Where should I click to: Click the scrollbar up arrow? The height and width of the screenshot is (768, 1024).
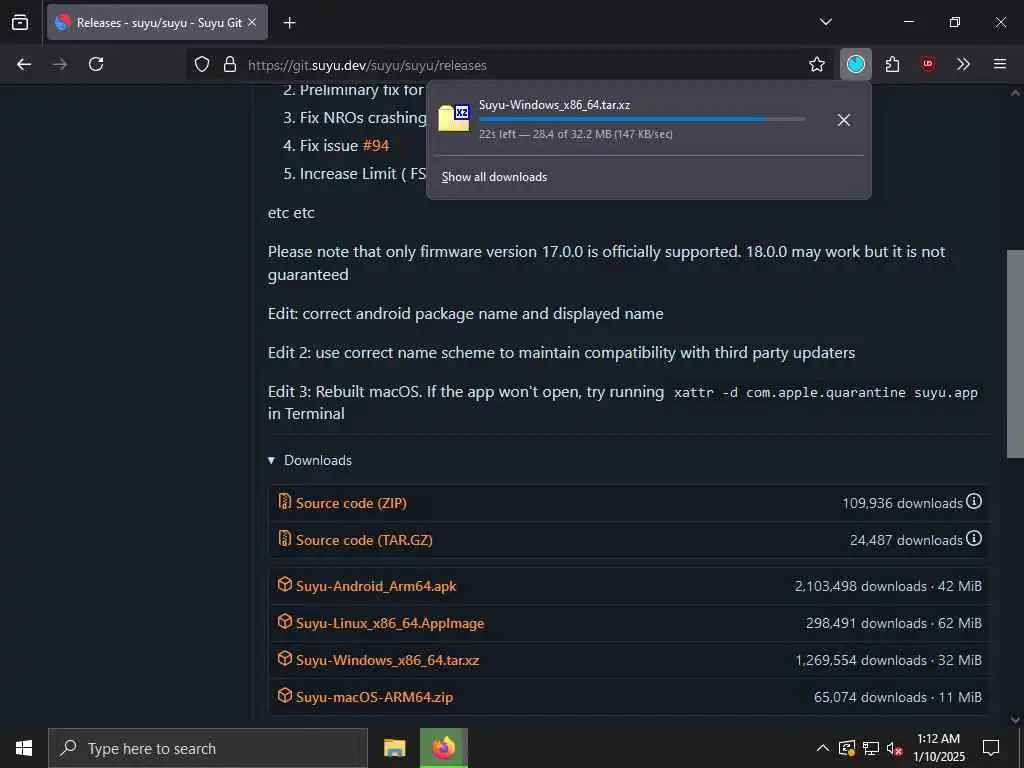tap(1015, 93)
